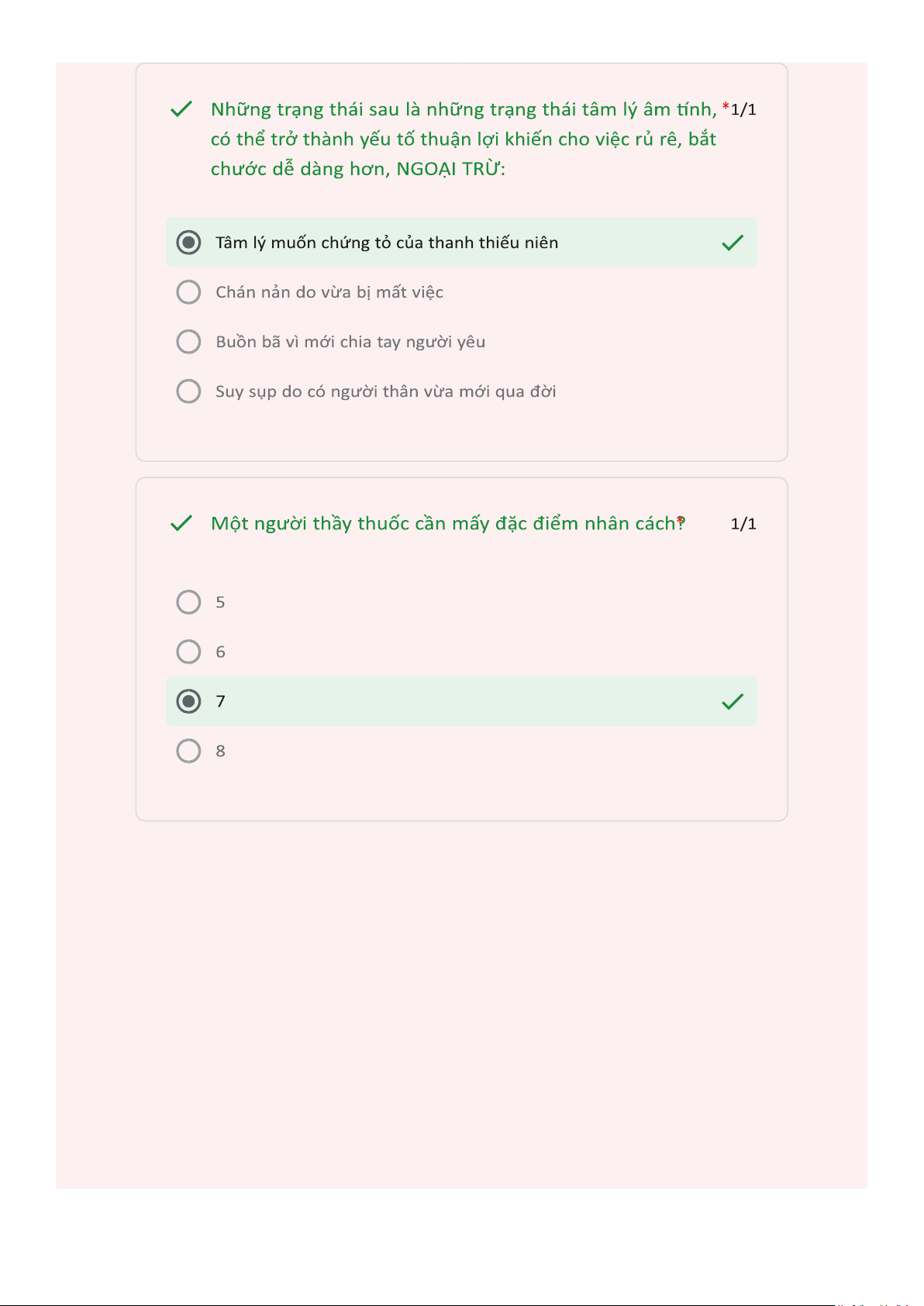Click the answer text "Suy sụp do có người thân vừa mới qua đời"
The image size is (924, 1306).
tap(385, 391)
